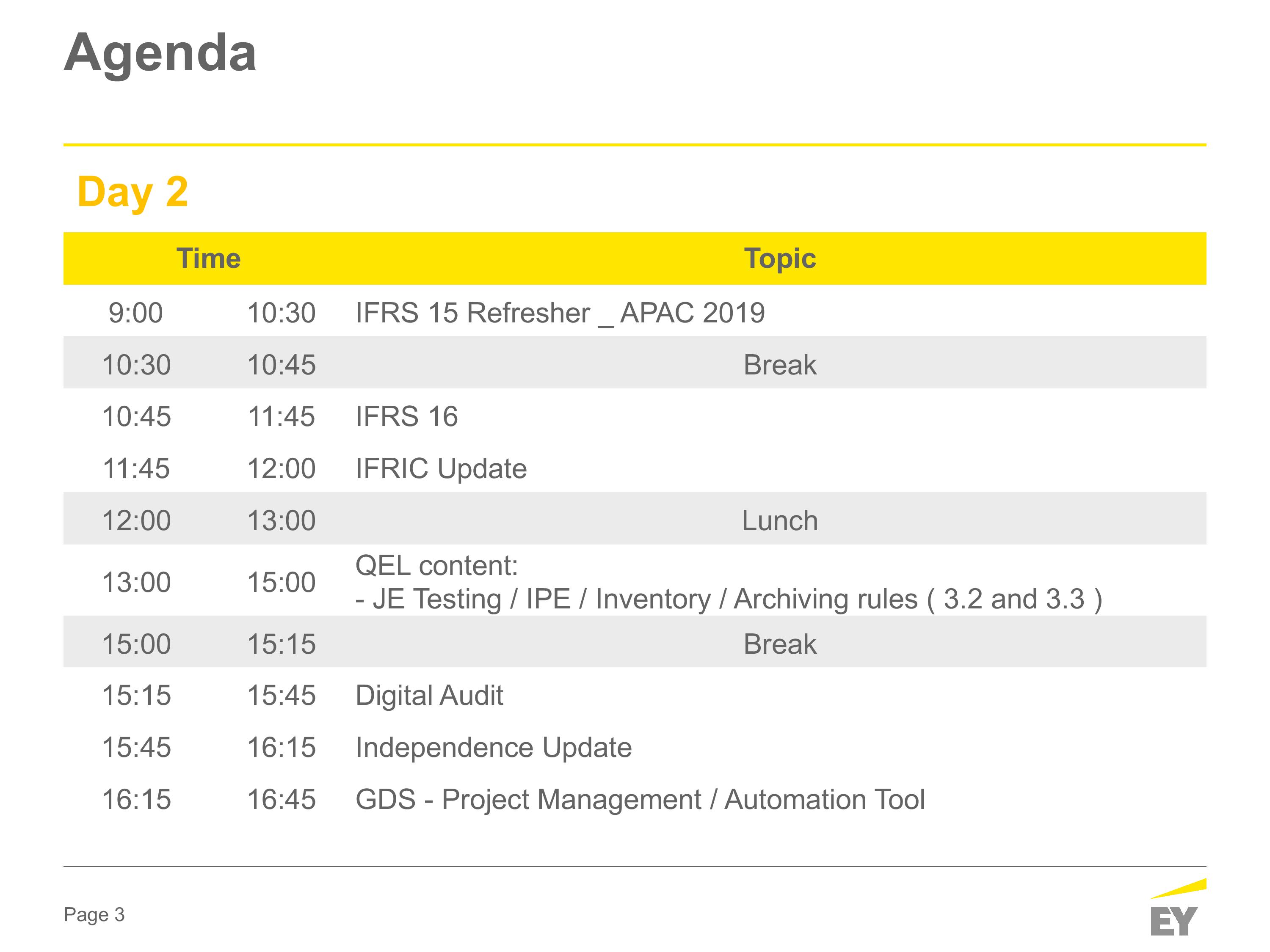Select the Day 2 heading
Image resolution: width=1270 pixels, height=952 pixels.
(x=133, y=192)
